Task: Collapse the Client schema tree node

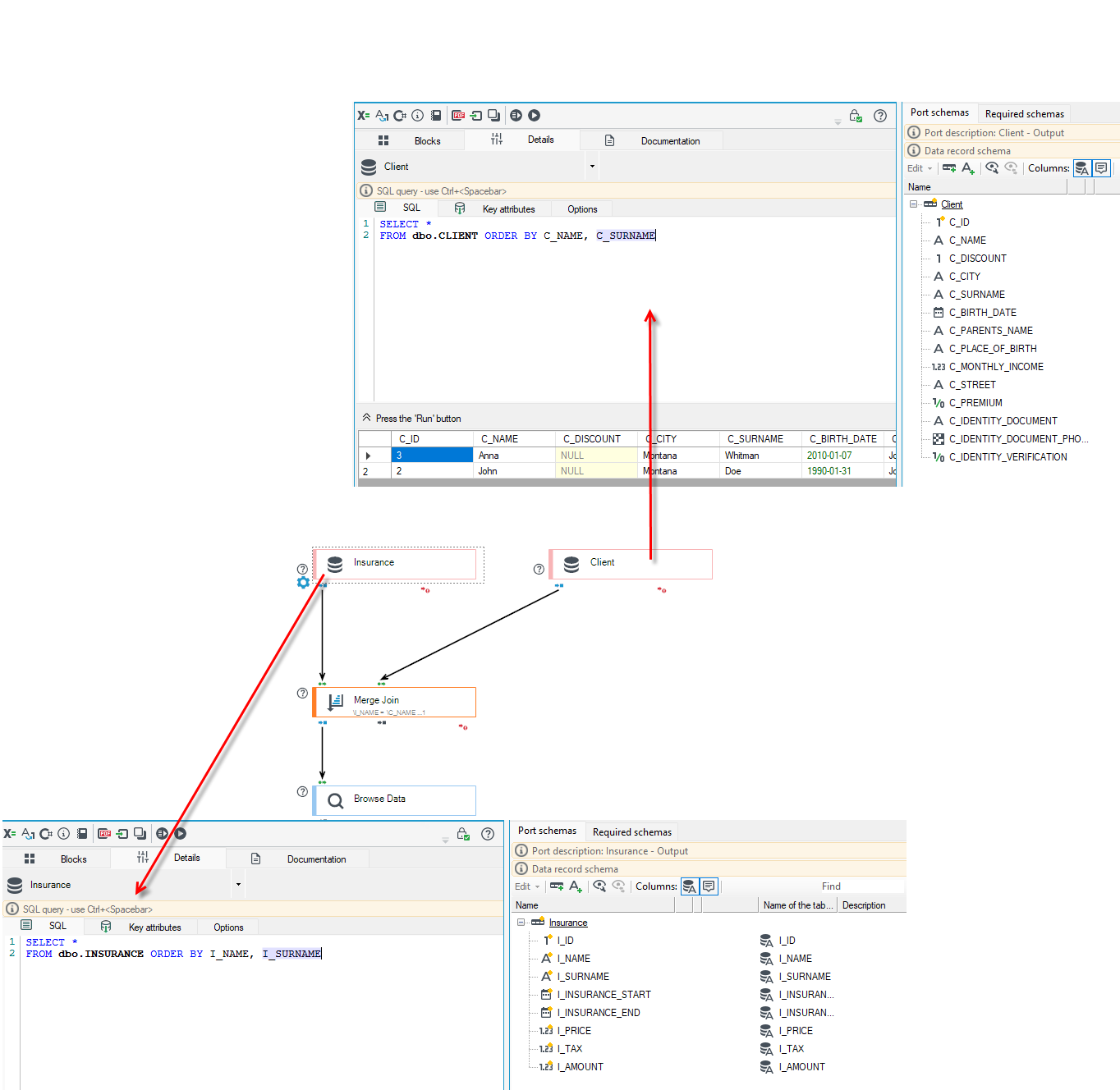Action: (913, 204)
